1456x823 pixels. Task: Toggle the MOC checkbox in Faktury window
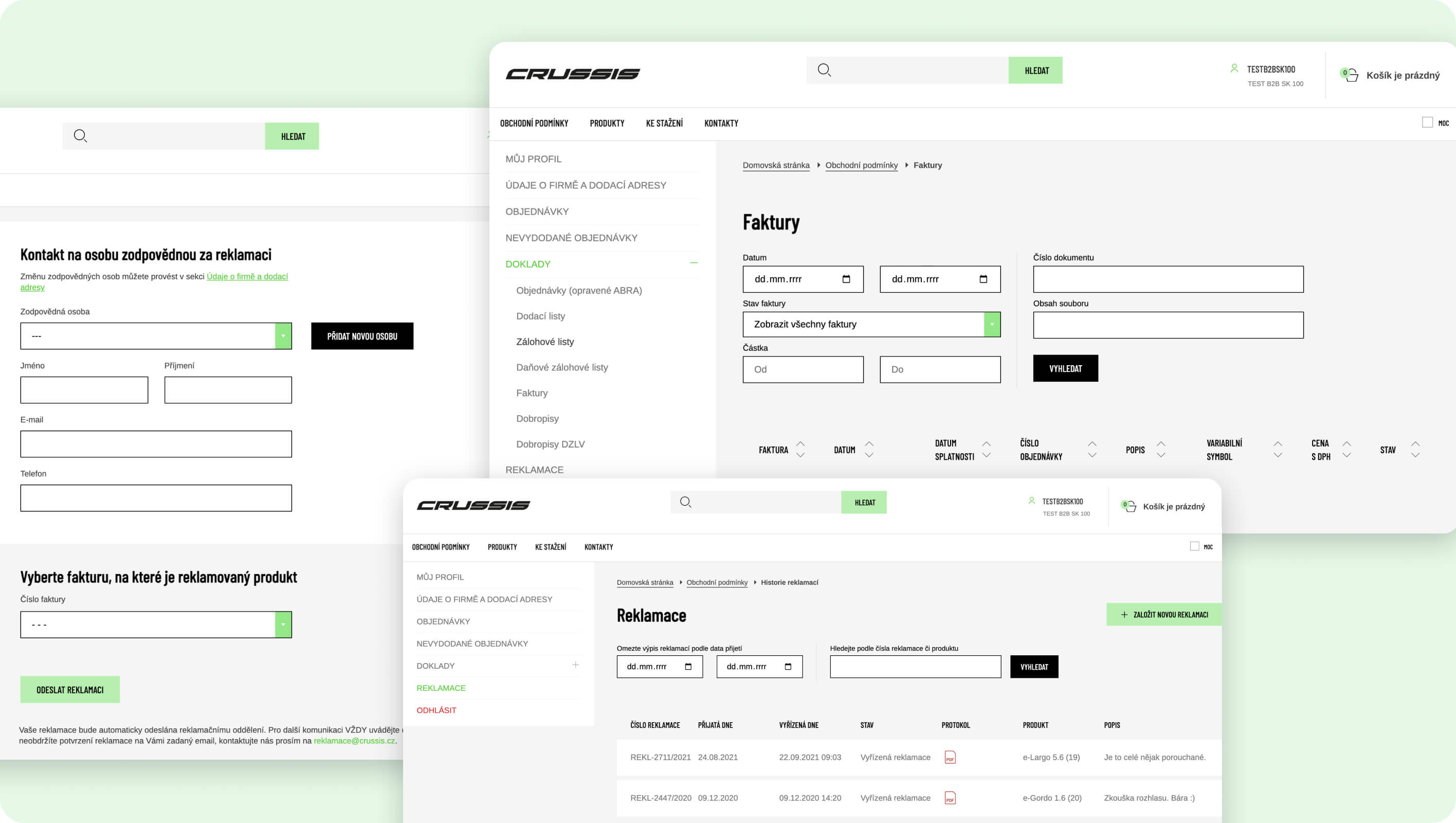[1427, 122]
